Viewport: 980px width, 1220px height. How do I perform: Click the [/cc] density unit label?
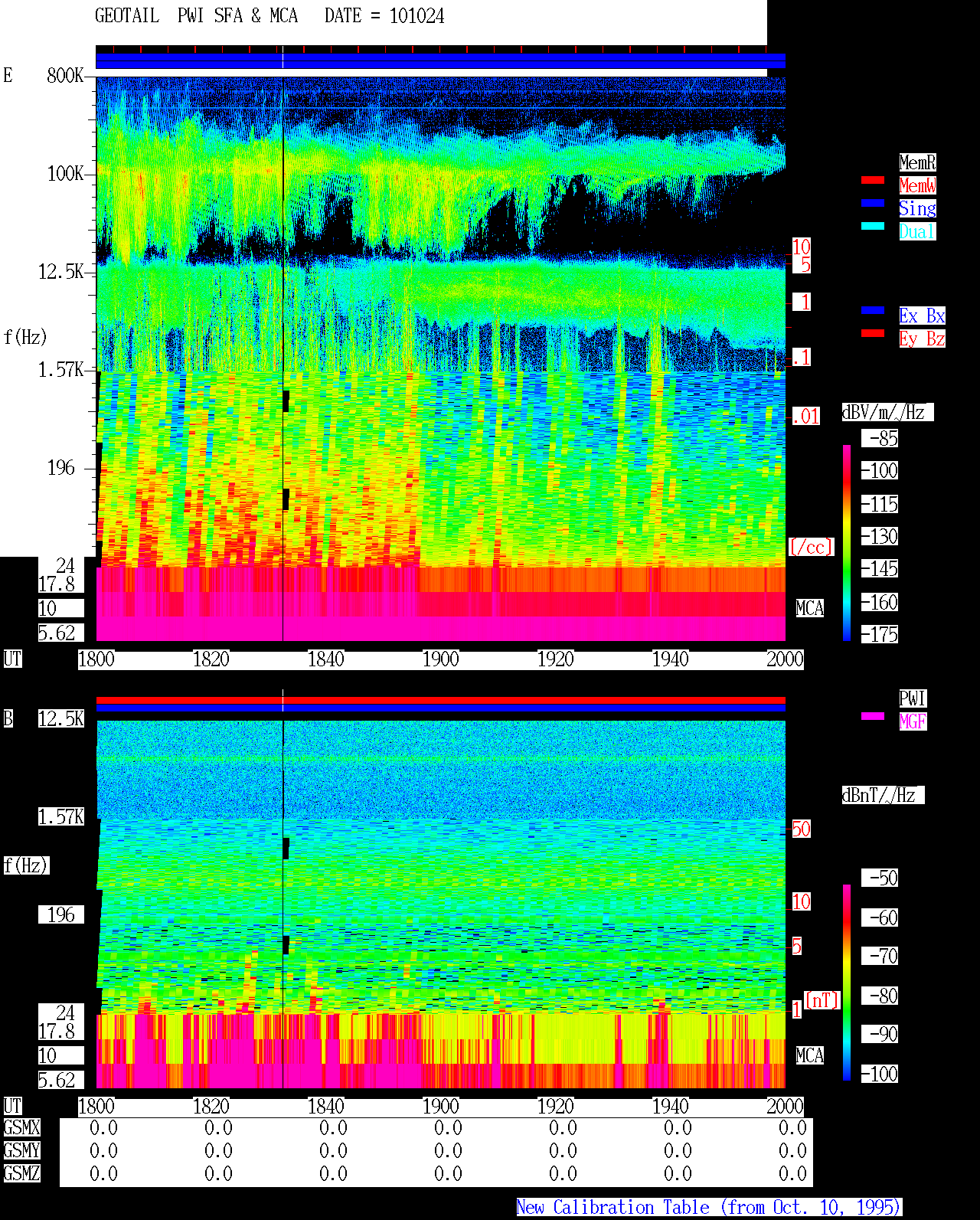pos(811,547)
